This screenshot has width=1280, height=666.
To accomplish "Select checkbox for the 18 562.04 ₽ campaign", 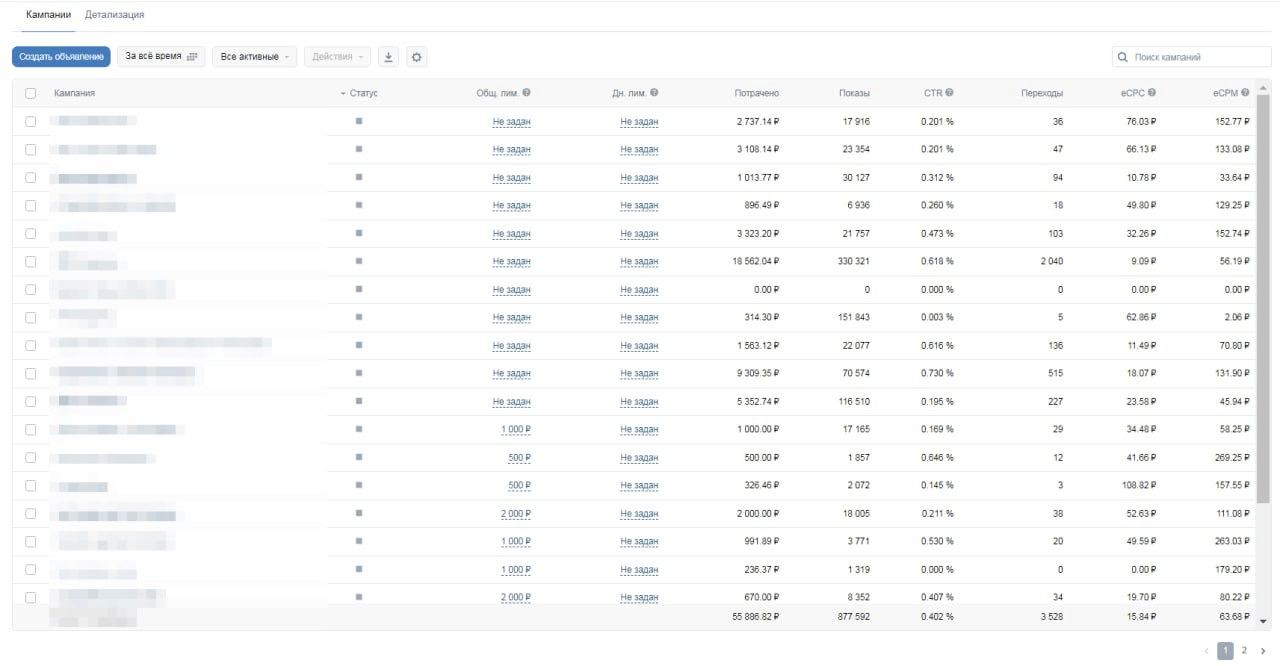I will click(x=31, y=261).
